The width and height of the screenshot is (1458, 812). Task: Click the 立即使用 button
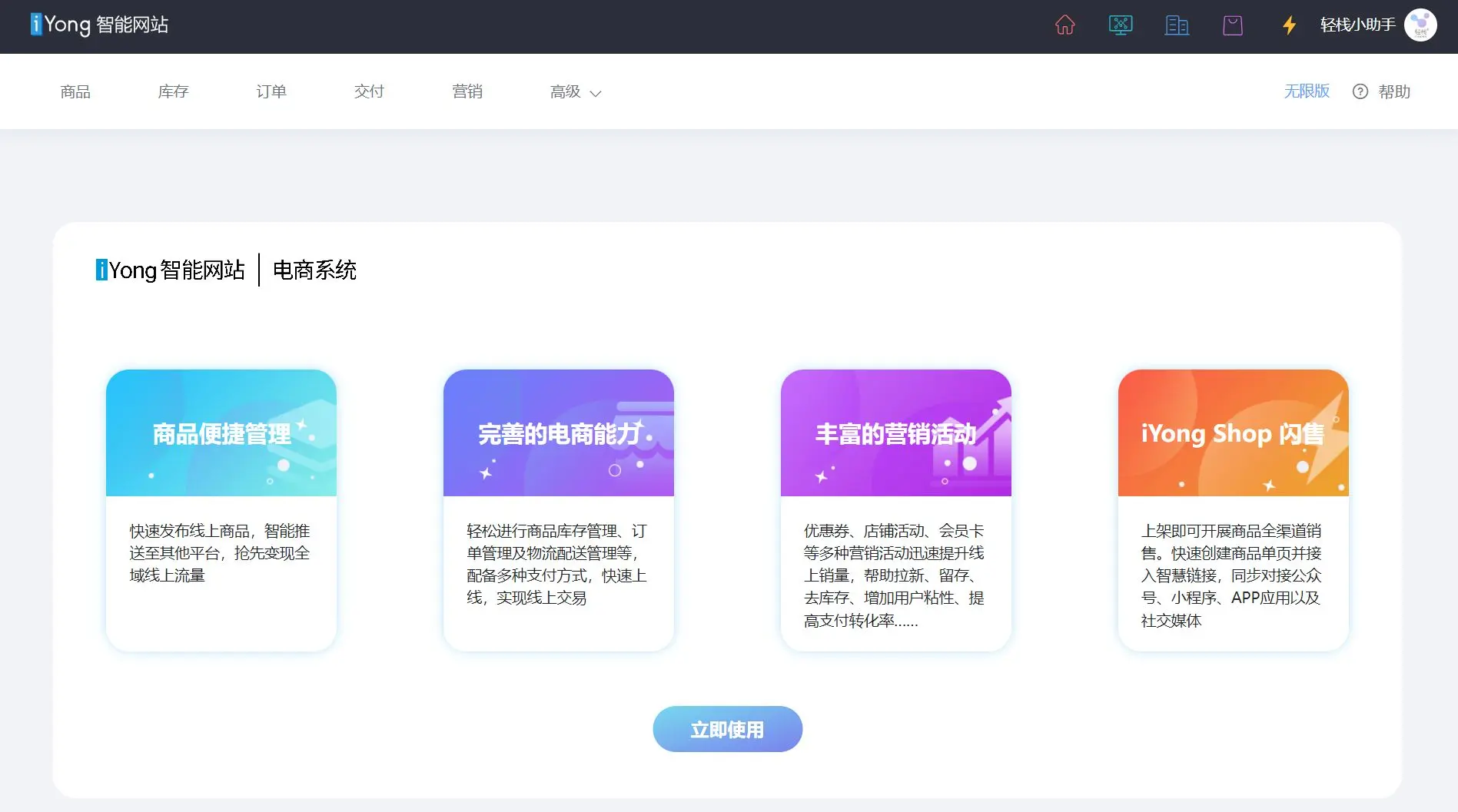(x=727, y=729)
